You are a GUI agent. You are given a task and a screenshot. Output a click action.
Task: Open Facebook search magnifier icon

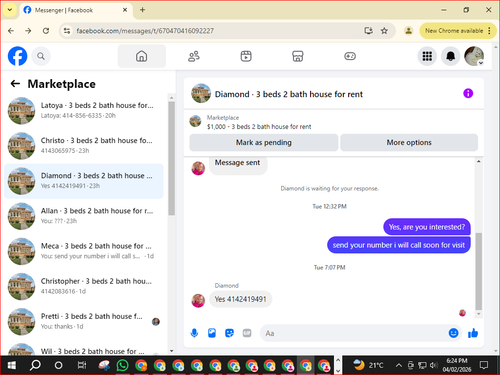click(x=41, y=56)
